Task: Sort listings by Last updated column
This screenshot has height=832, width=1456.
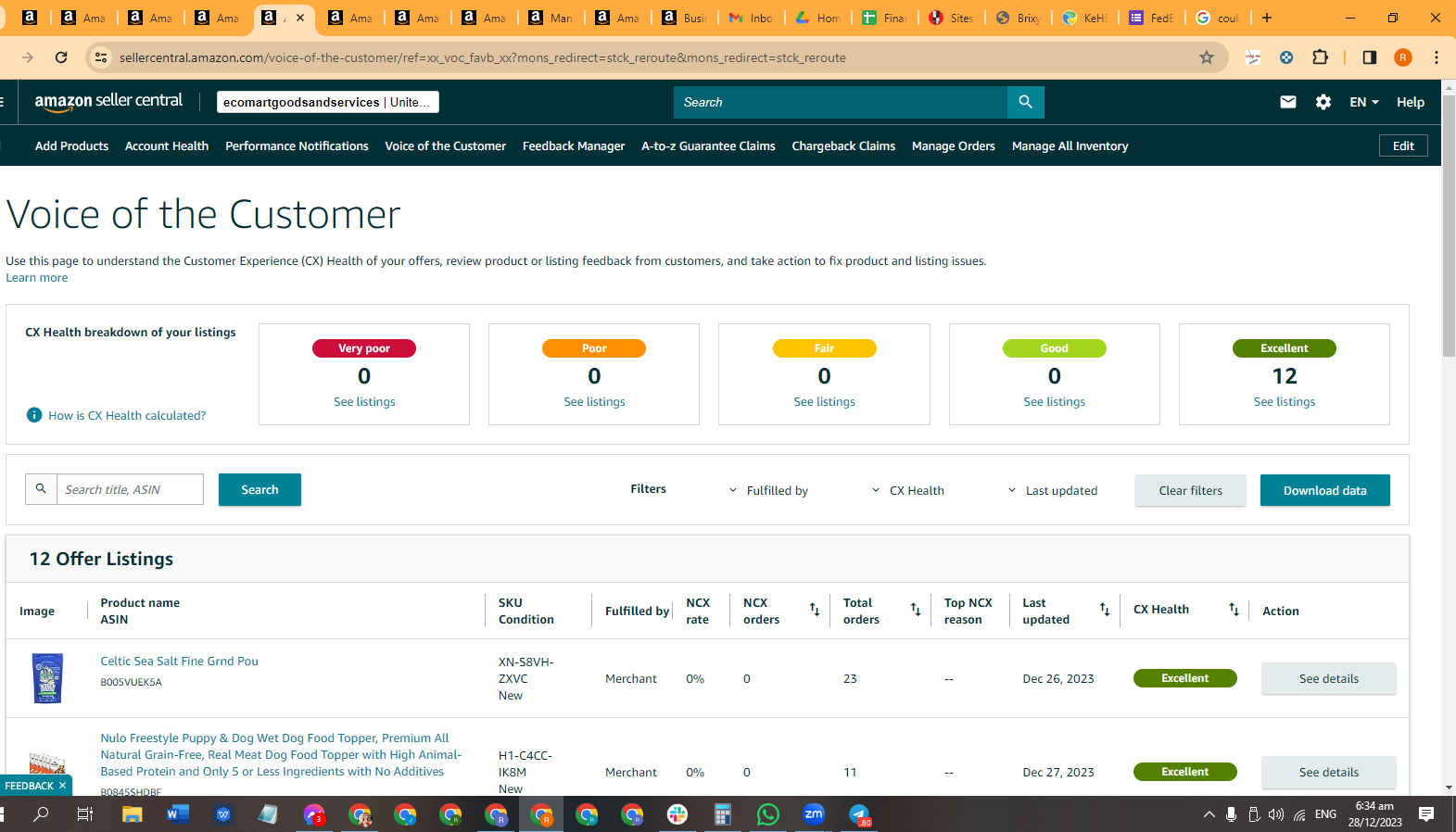Action: coord(1105,610)
